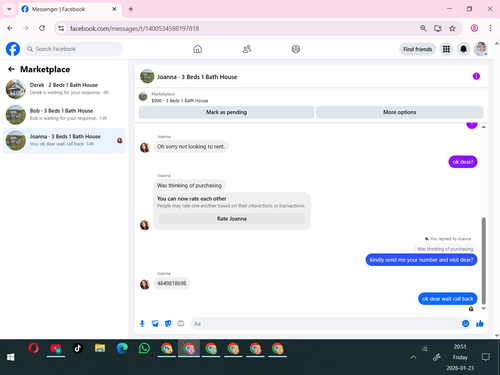Click the voice clip microphone icon
The width and height of the screenshot is (500, 375).
(x=142, y=323)
